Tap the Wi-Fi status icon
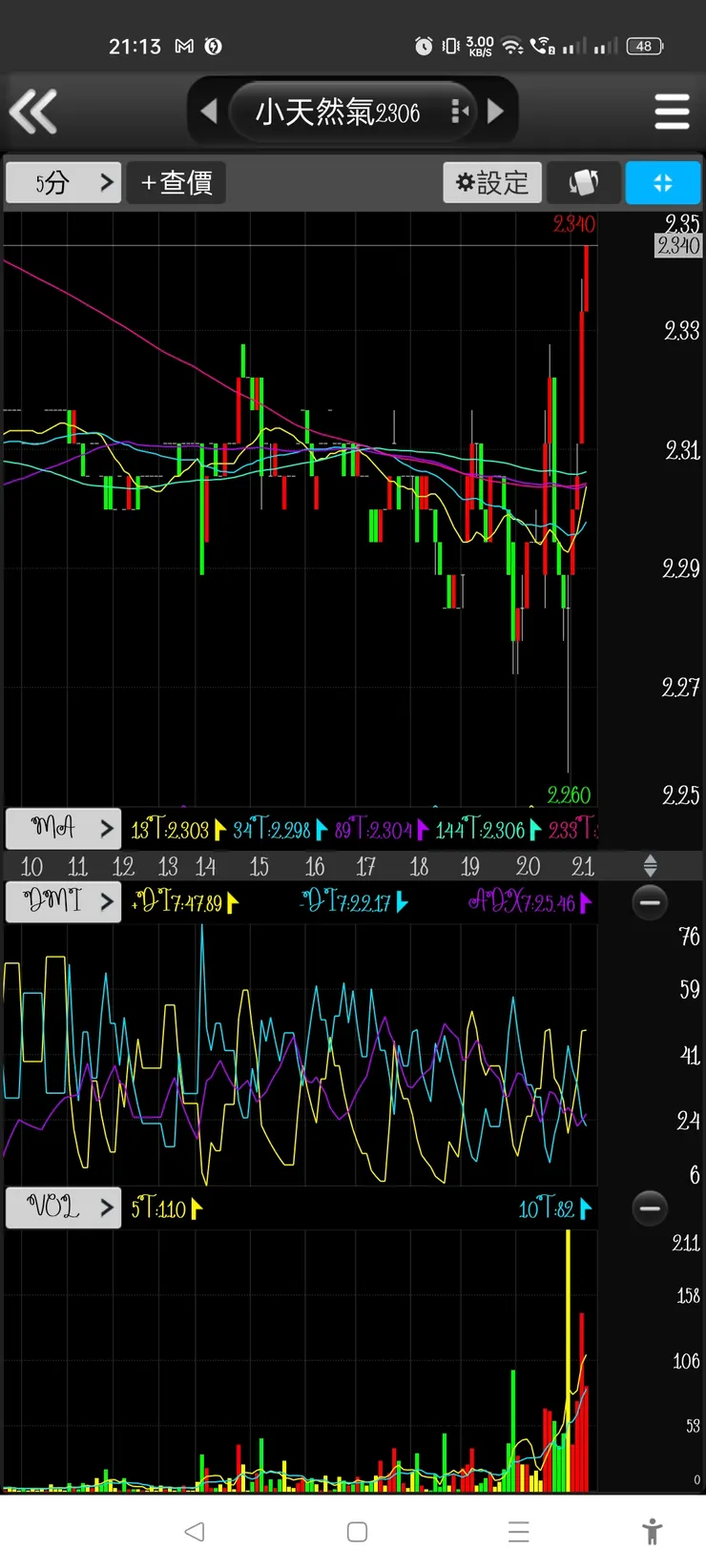 [x=512, y=46]
